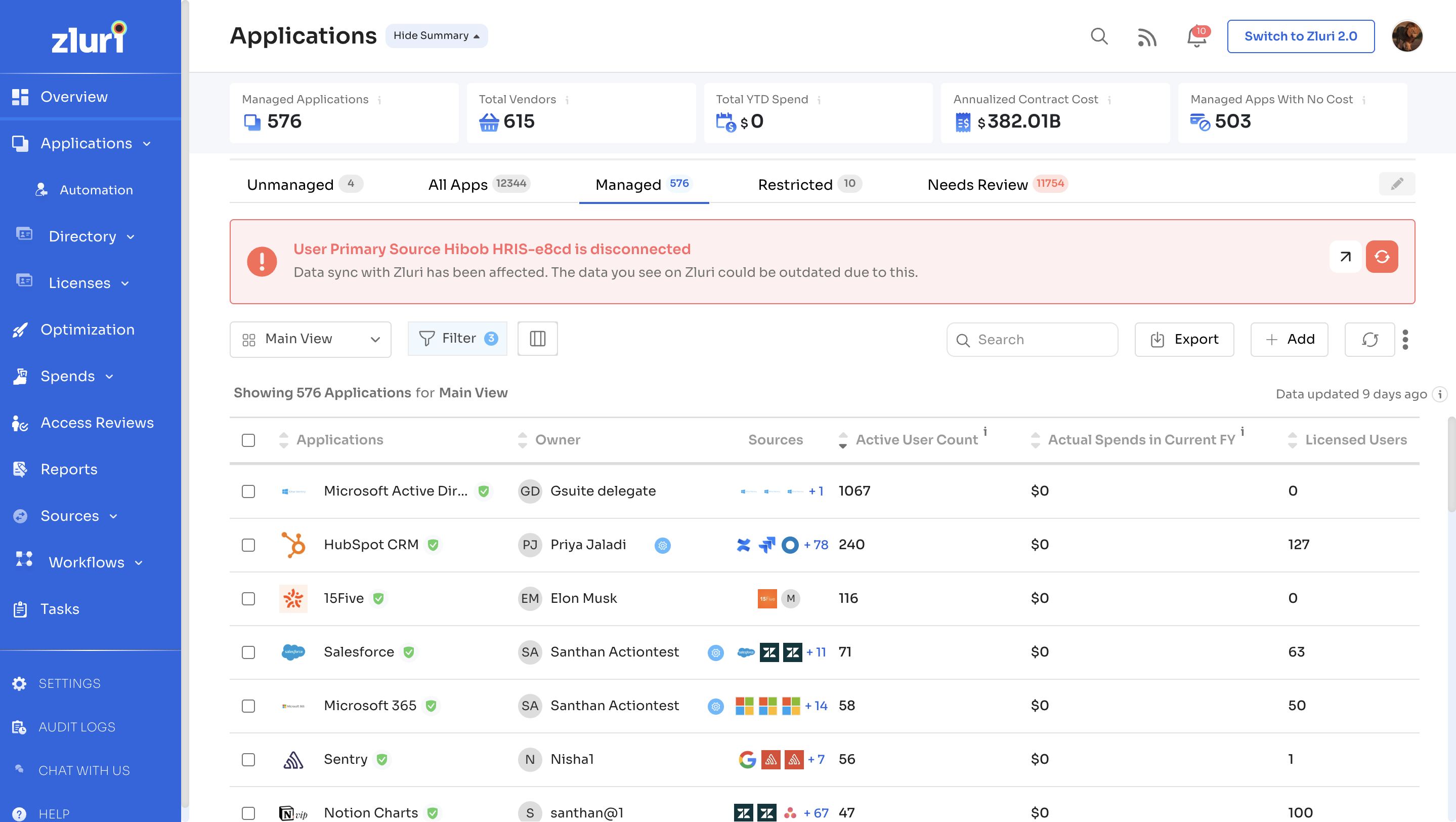The width and height of the screenshot is (1456, 822).
Task: Click the application Search field
Action: [x=1032, y=340]
